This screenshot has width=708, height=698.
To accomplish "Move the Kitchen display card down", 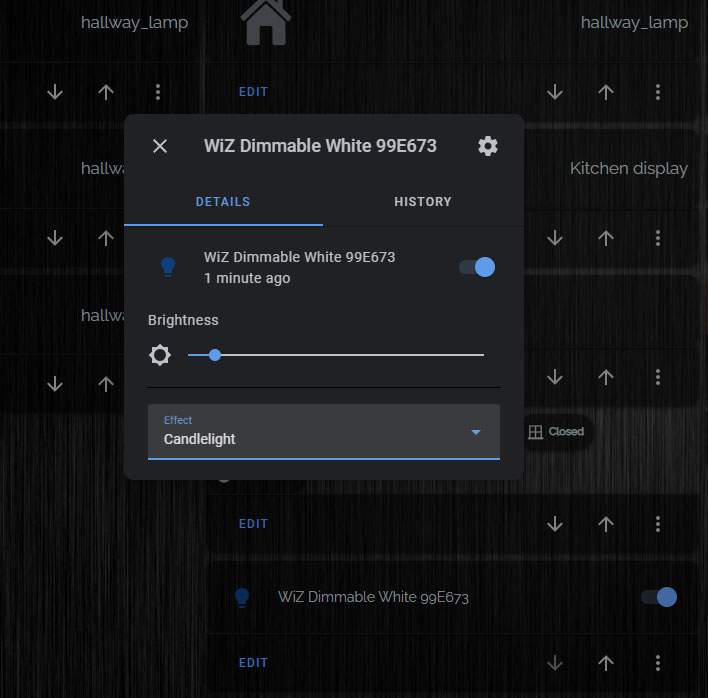I will click(x=554, y=238).
